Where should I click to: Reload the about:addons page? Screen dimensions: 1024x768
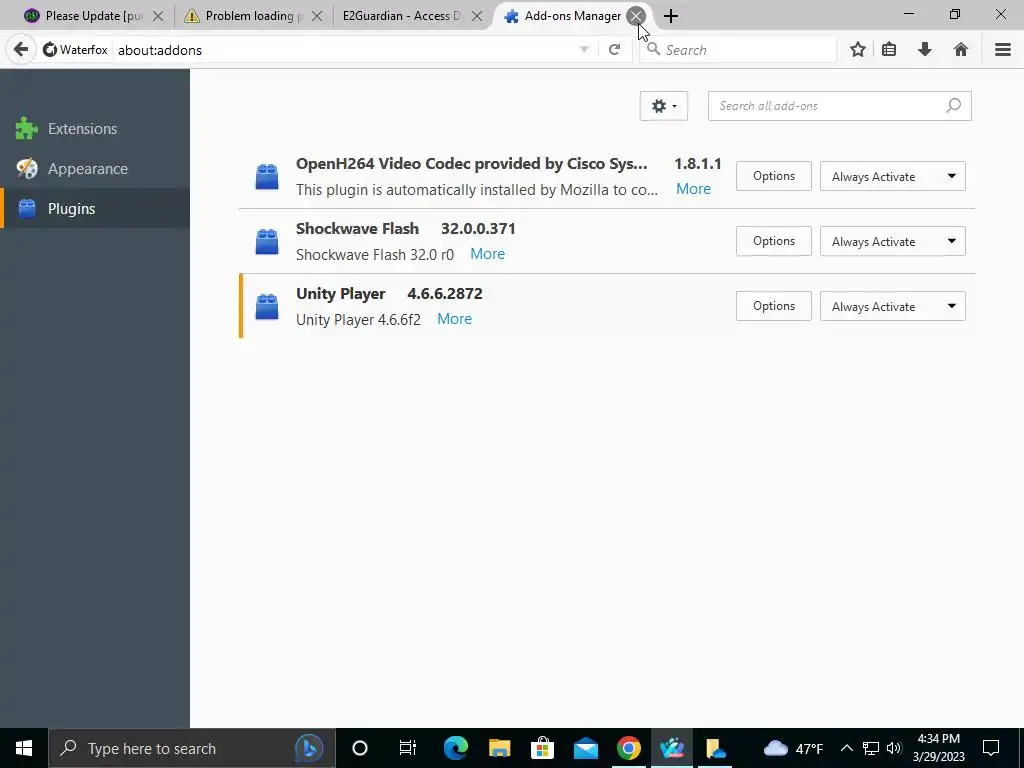615,50
